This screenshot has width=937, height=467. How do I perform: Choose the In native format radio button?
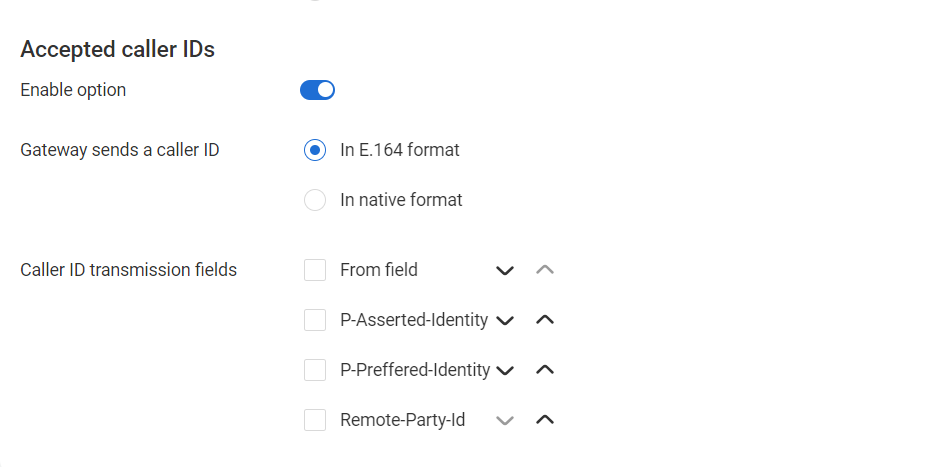315,200
